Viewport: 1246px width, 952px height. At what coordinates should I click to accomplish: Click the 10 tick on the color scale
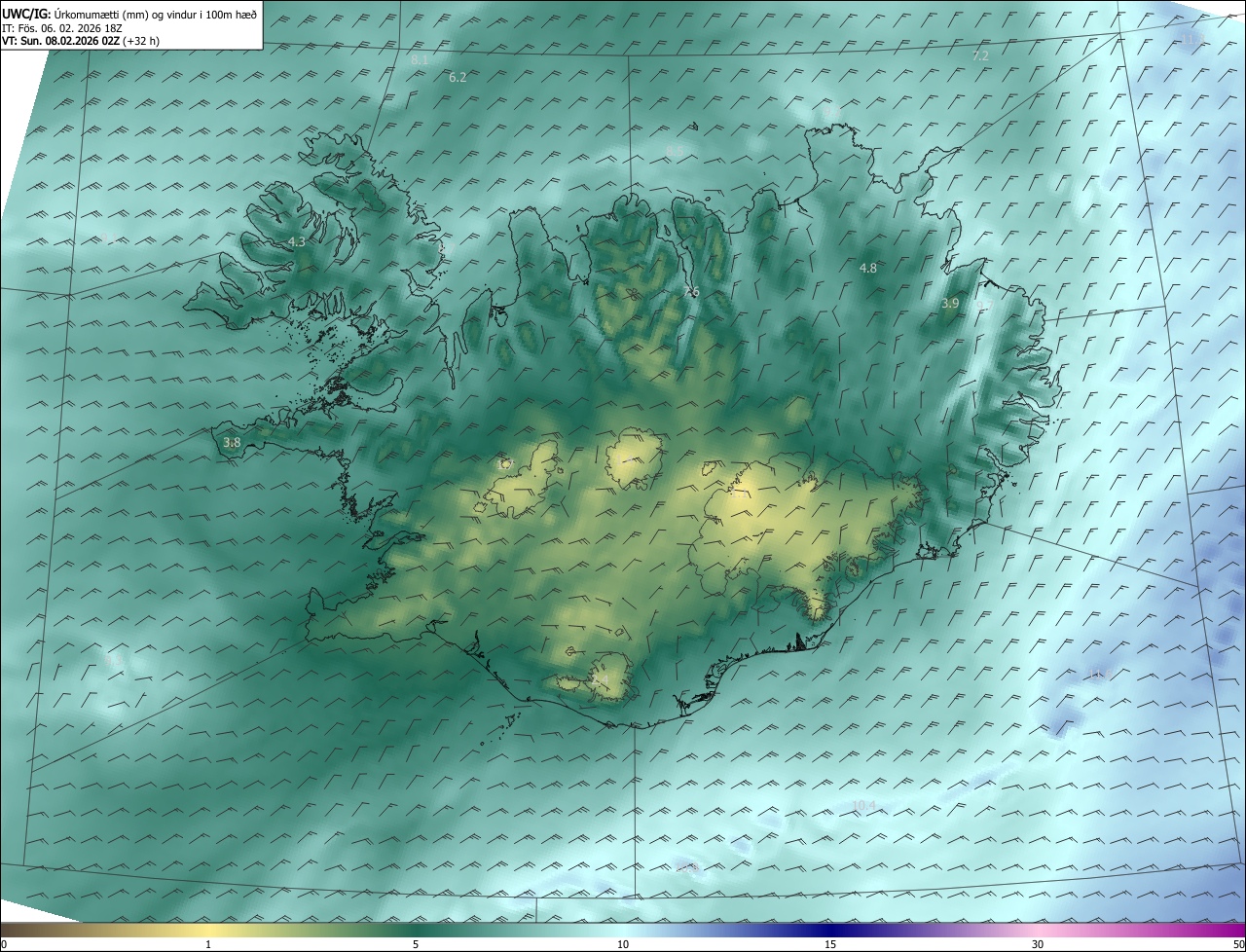tap(623, 944)
